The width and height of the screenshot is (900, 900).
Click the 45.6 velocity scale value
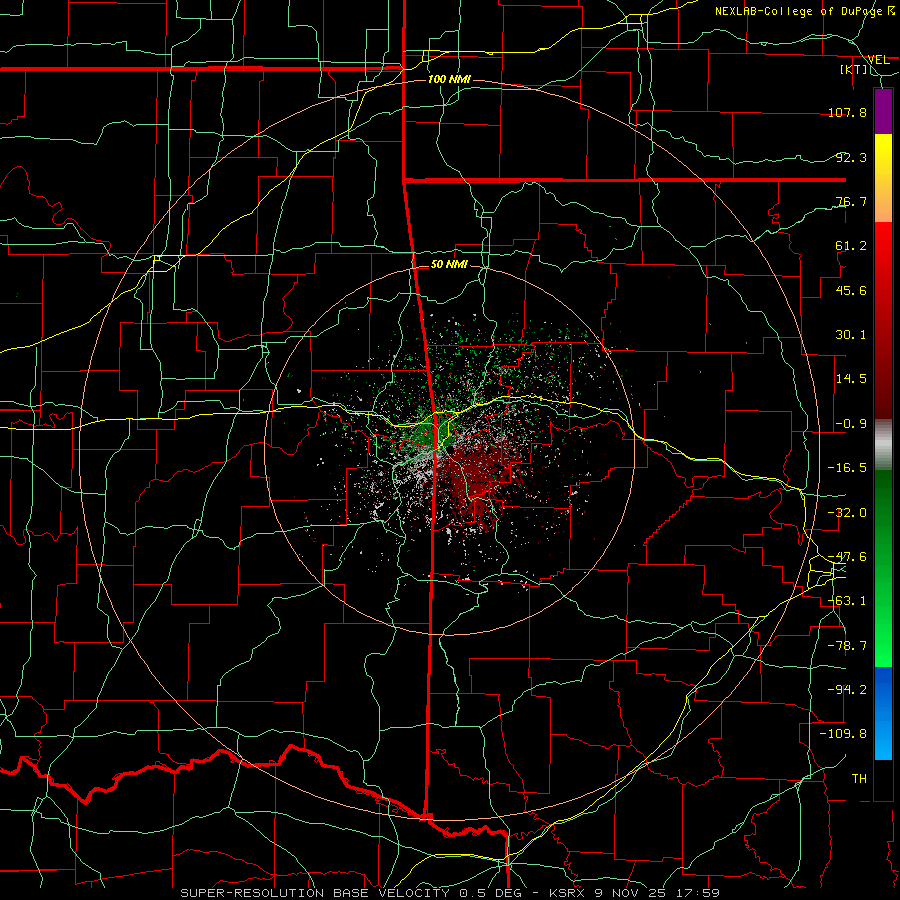click(851, 290)
